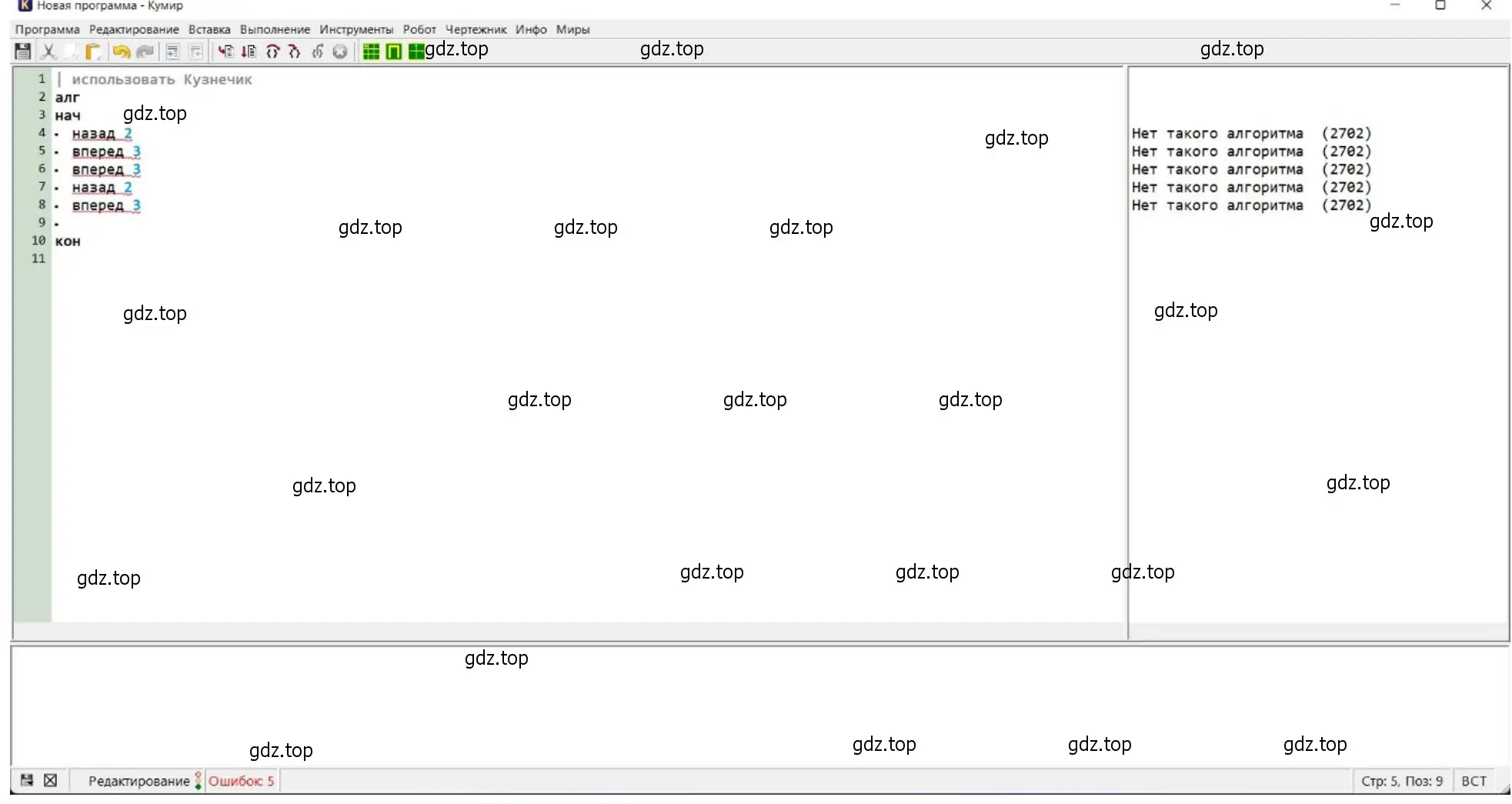The height and width of the screenshot is (804, 1512).
Task: Click the 'Стр: 5, Поз: 9' cursor position indicator
Action: (x=1402, y=781)
